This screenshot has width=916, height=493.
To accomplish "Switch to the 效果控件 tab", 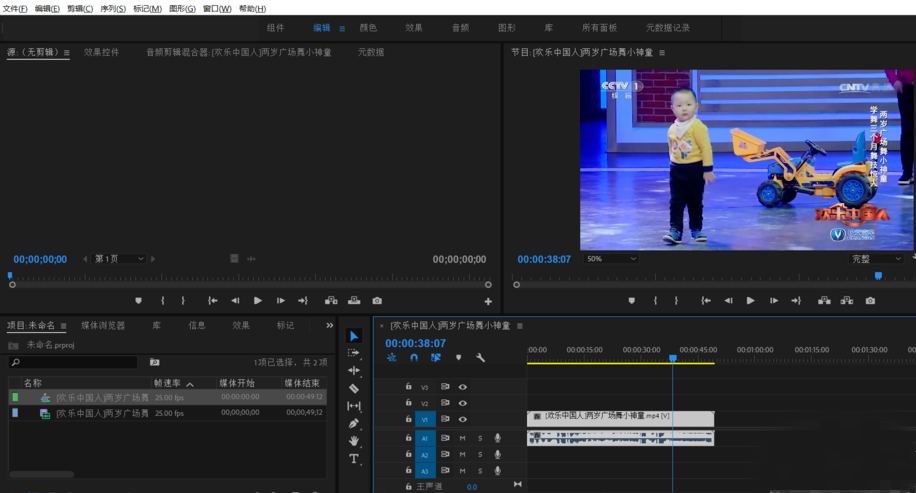I will pyautogui.click(x=101, y=52).
